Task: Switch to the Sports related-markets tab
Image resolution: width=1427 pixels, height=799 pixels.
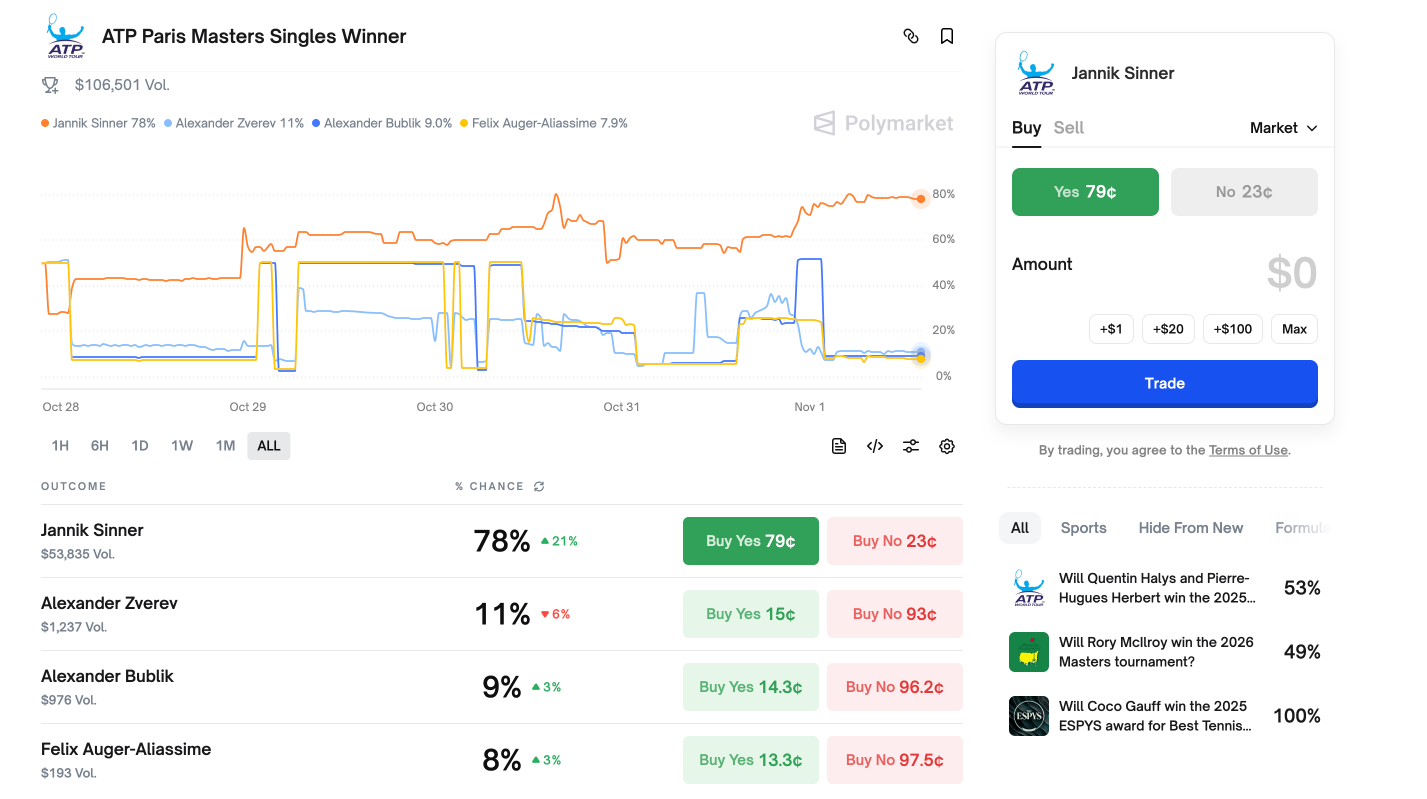Action: 1083,528
